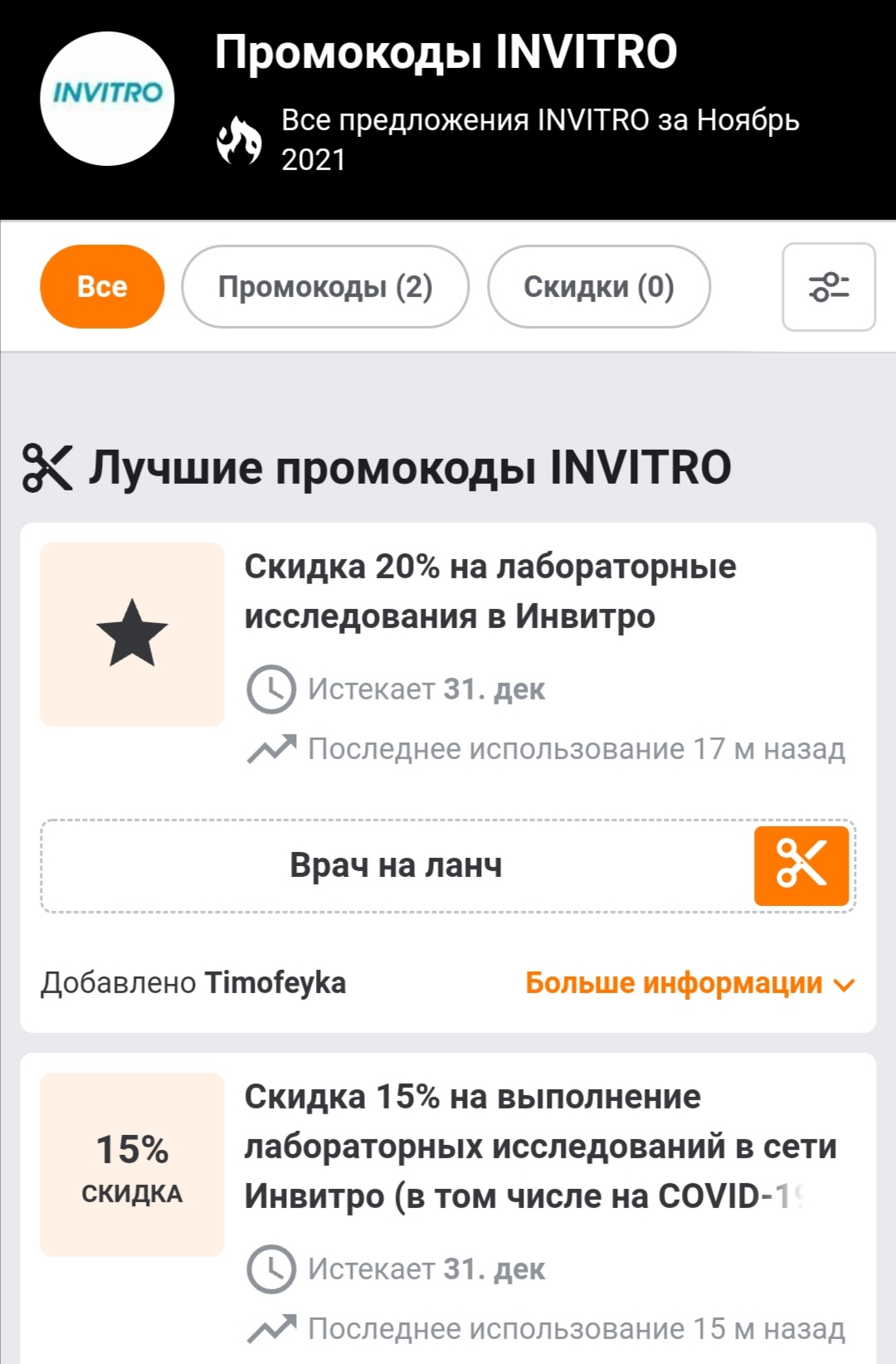This screenshot has height=1364, width=896.
Task: Click the chevron next to Больше информации
Action: (x=844, y=986)
